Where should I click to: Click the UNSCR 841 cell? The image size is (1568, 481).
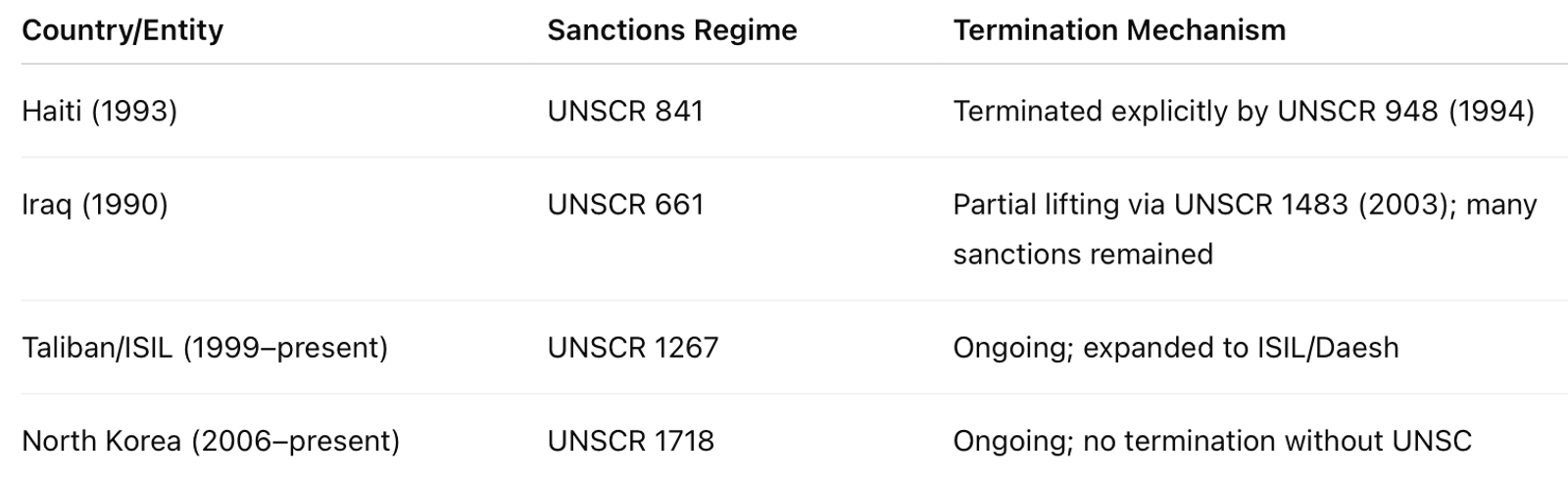point(625,111)
